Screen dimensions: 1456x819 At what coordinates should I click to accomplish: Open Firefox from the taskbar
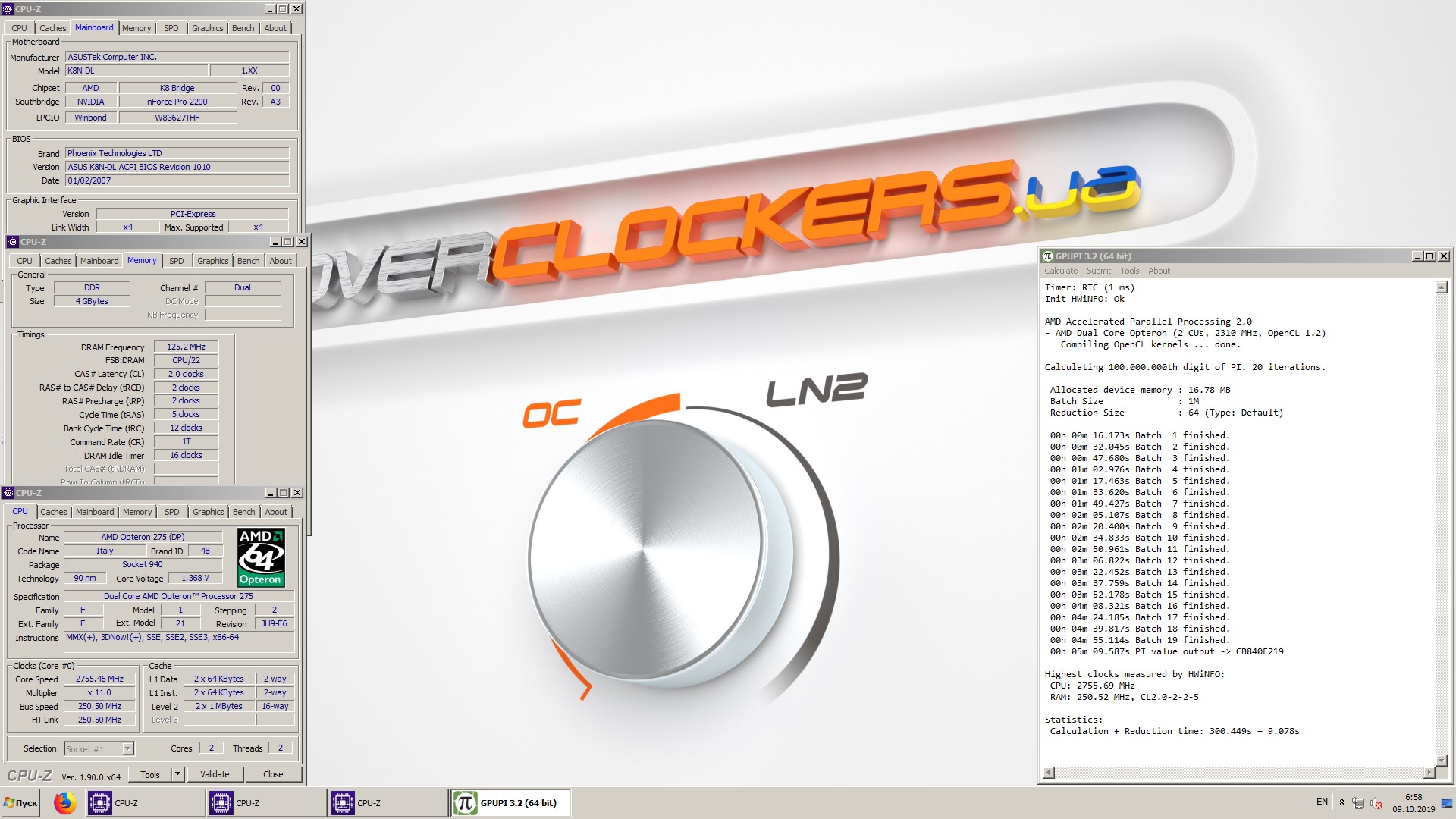click(x=64, y=802)
